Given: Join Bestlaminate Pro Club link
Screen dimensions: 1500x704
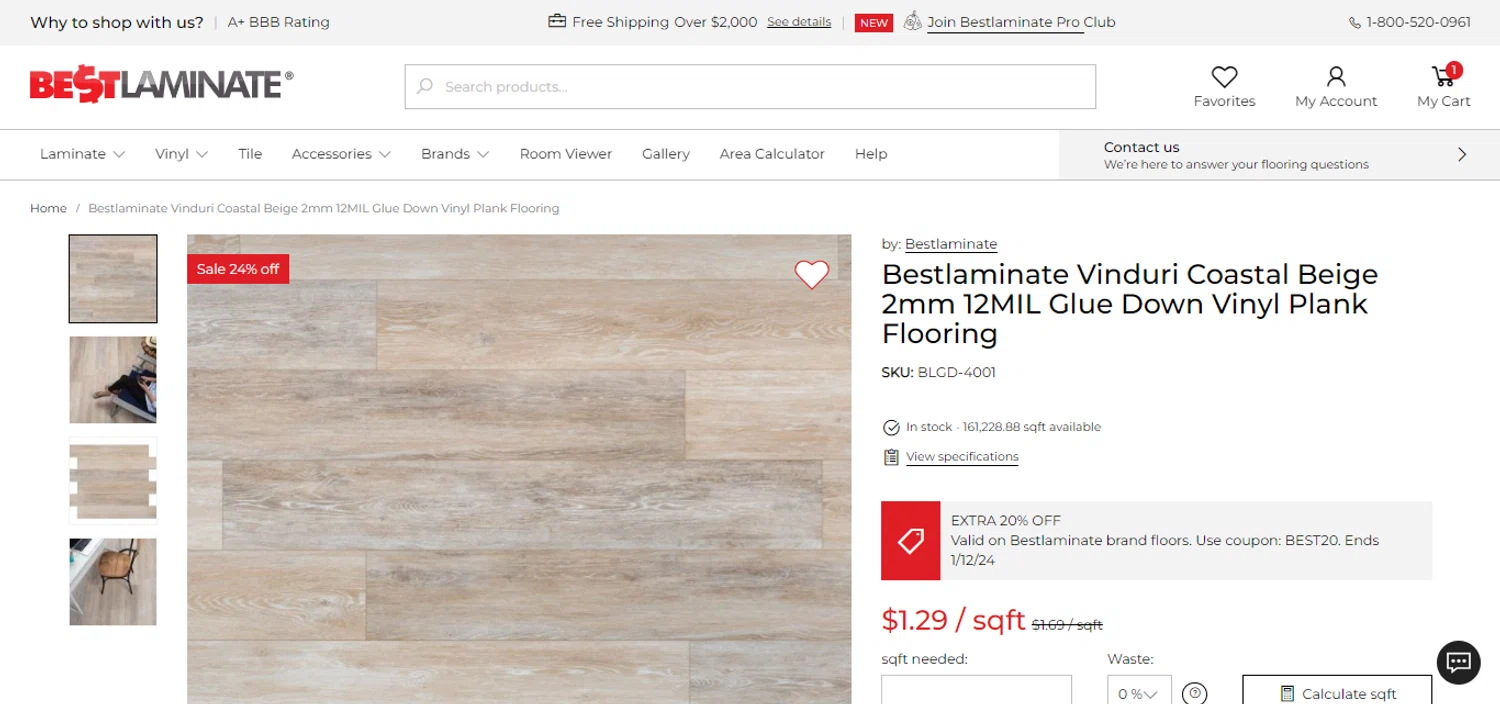Looking at the screenshot, I should point(1021,22).
